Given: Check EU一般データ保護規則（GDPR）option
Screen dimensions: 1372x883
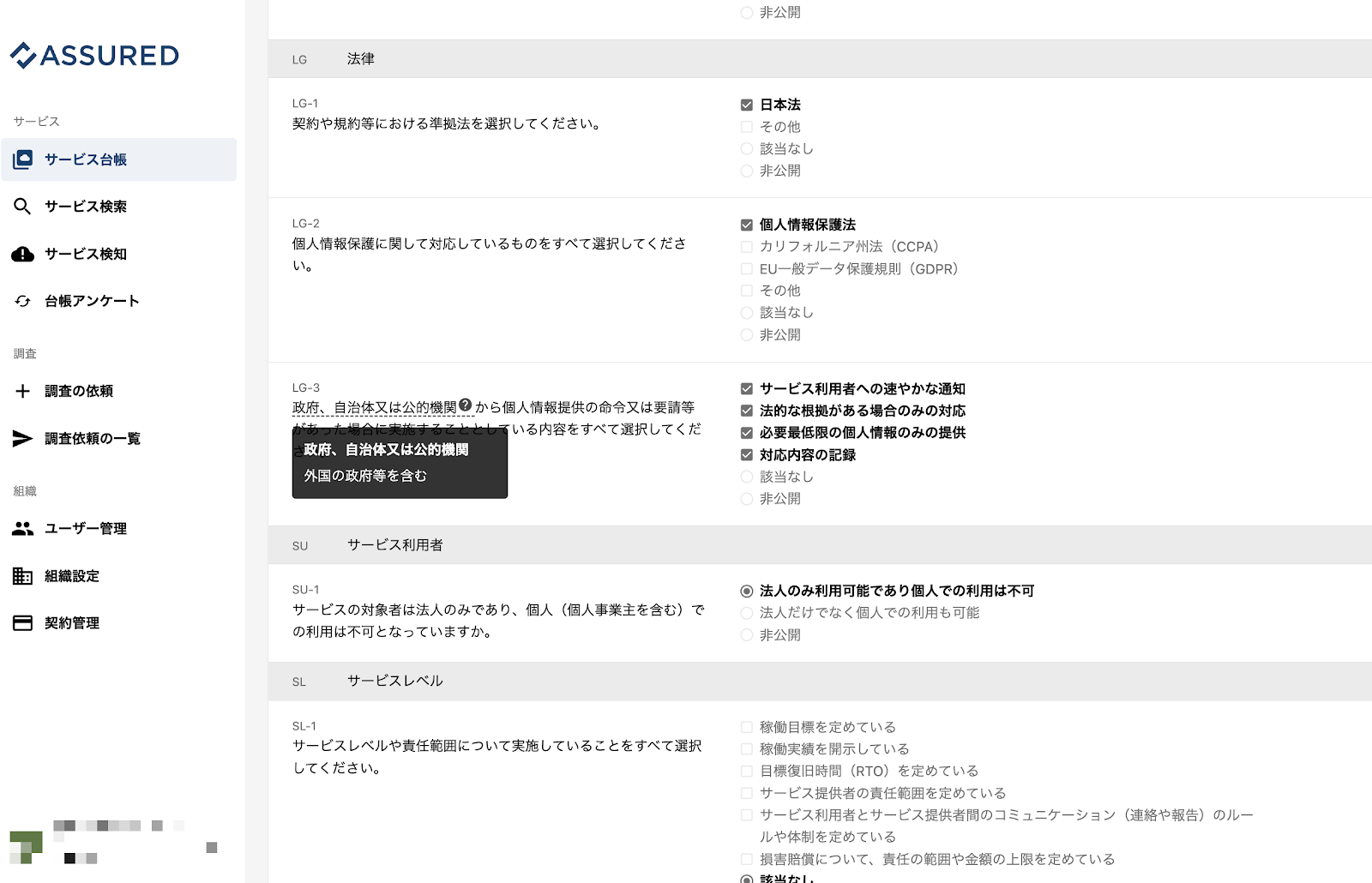Looking at the screenshot, I should (747, 269).
